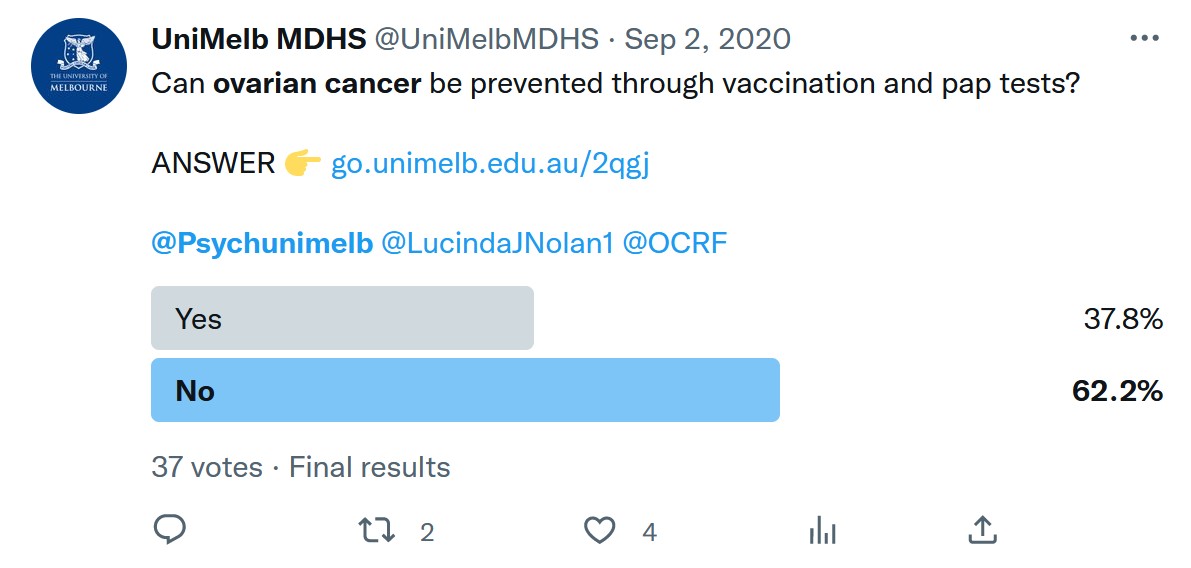Open Sep 2, 2020 tweet timestamp
The height and width of the screenshot is (568, 1191).
(x=708, y=39)
